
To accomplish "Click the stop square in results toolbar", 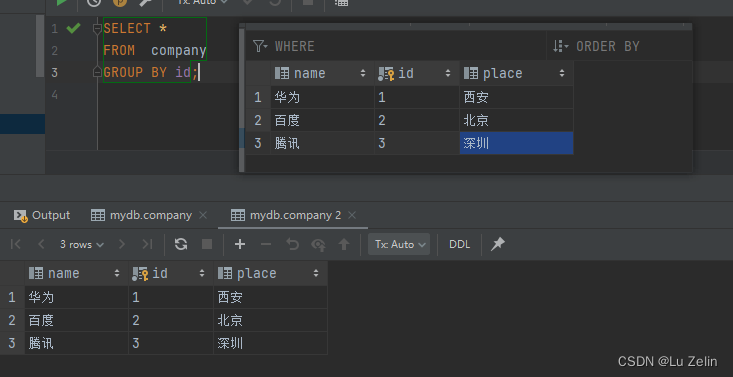I will click(207, 244).
